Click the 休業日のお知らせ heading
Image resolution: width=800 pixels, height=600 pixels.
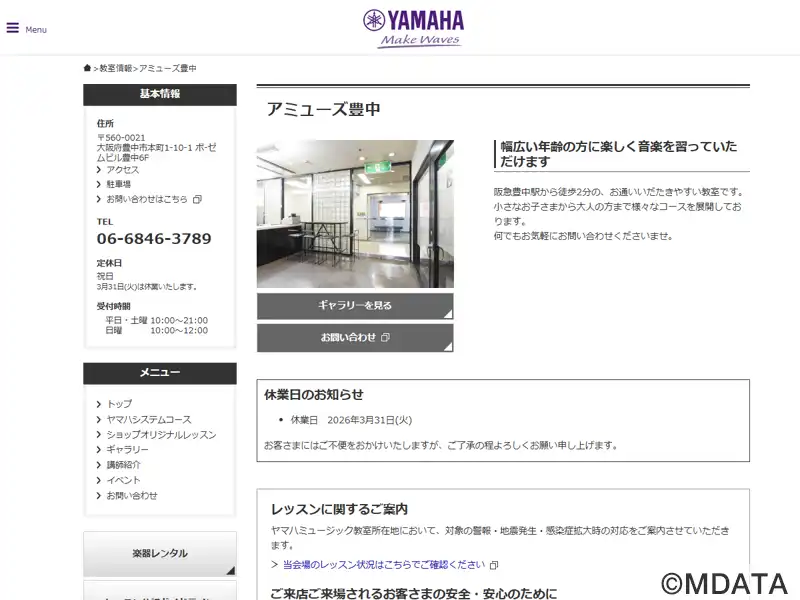click(314, 394)
